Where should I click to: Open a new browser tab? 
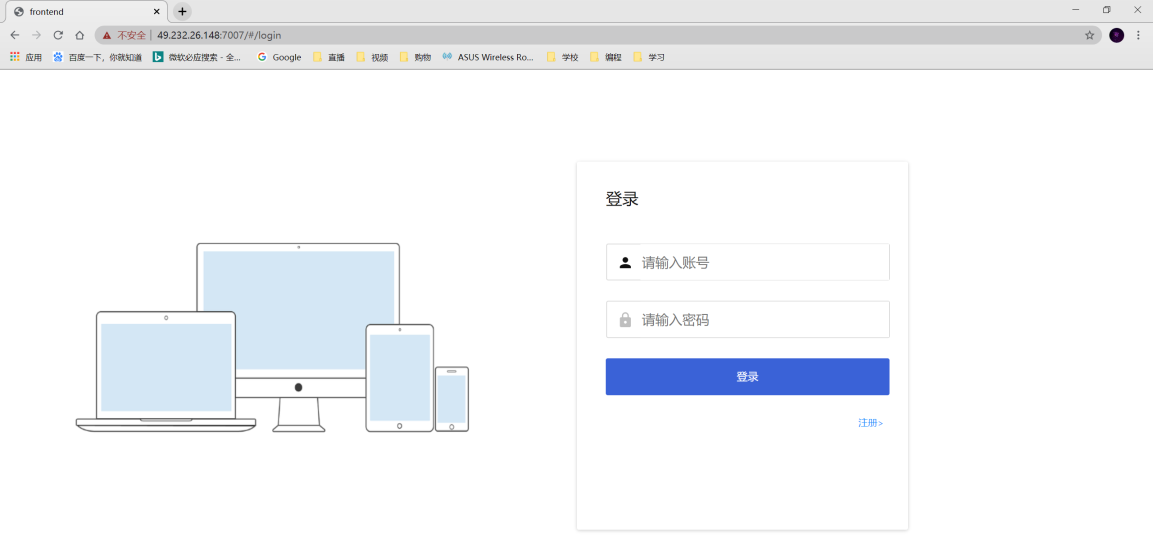[182, 12]
